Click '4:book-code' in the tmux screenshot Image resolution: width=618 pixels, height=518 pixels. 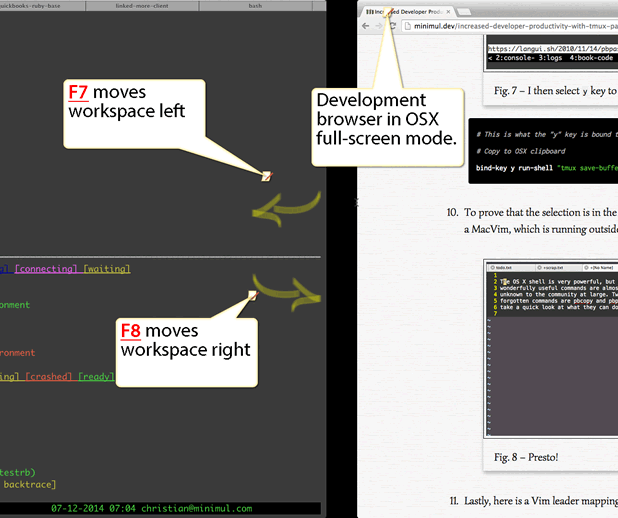coord(591,58)
